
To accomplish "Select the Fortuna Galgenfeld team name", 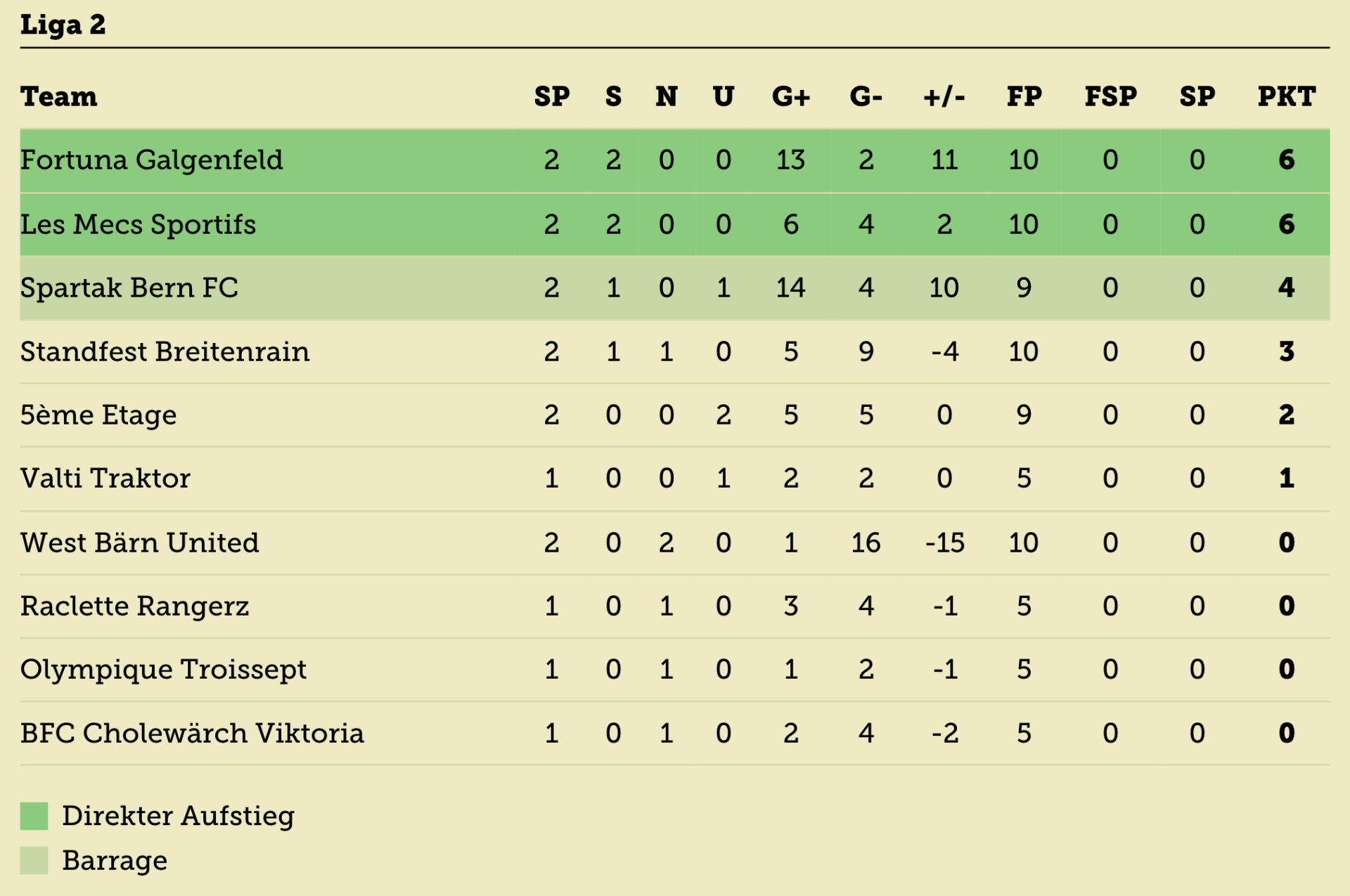I will click(x=151, y=160).
